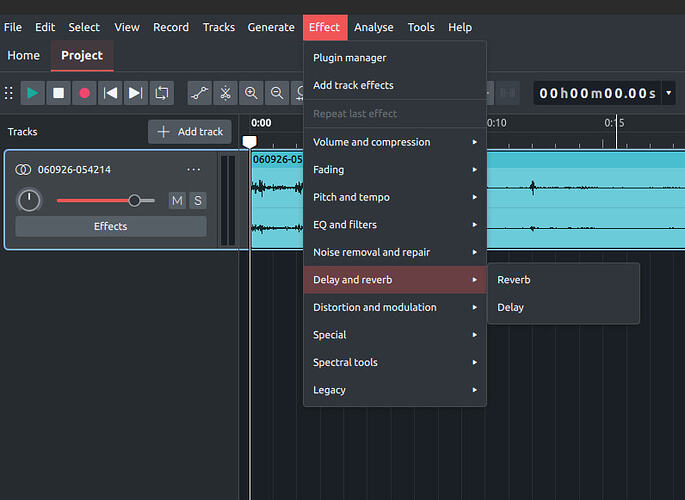The height and width of the screenshot is (500, 685).
Task: Expand the Fading submenu
Action: click(395, 169)
